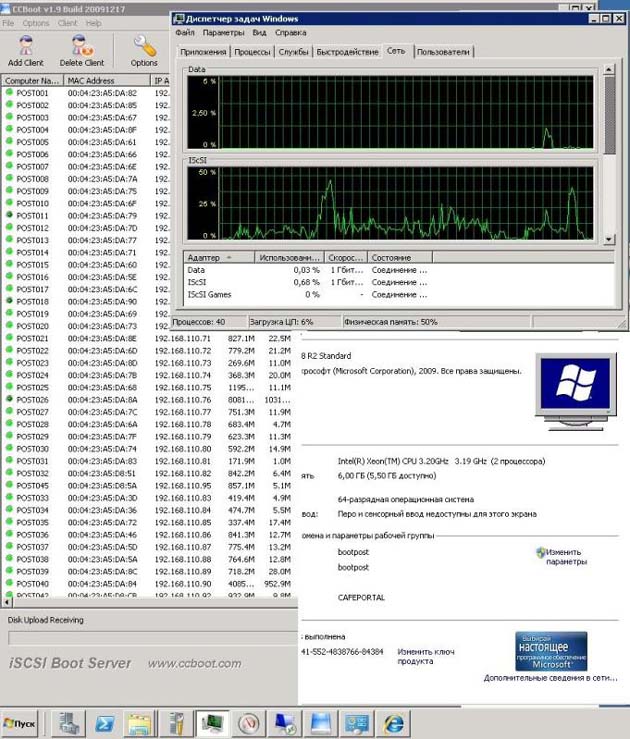Click Физическая память status bar entry
The height and width of the screenshot is (739, 630).
(x=391, y=322)
